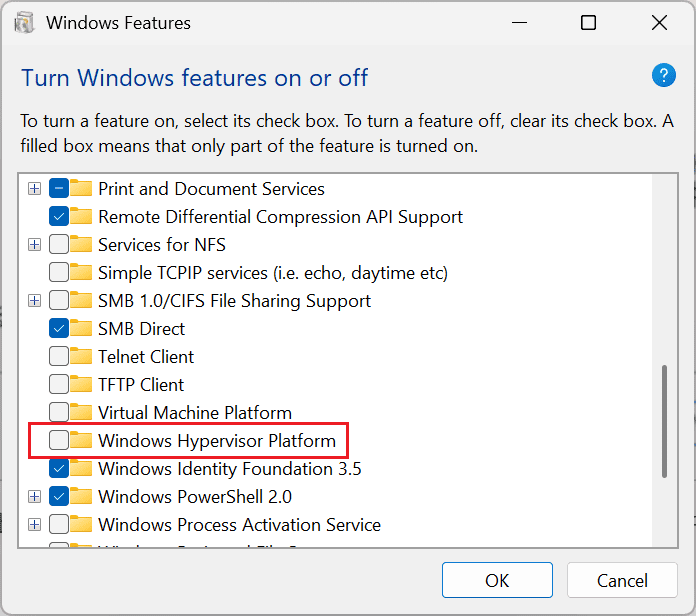Image resolution: width=696 pixels, height=616 pixels.
Task: Tick the TFTP Client checkbox
Action: tap(59, 384)
